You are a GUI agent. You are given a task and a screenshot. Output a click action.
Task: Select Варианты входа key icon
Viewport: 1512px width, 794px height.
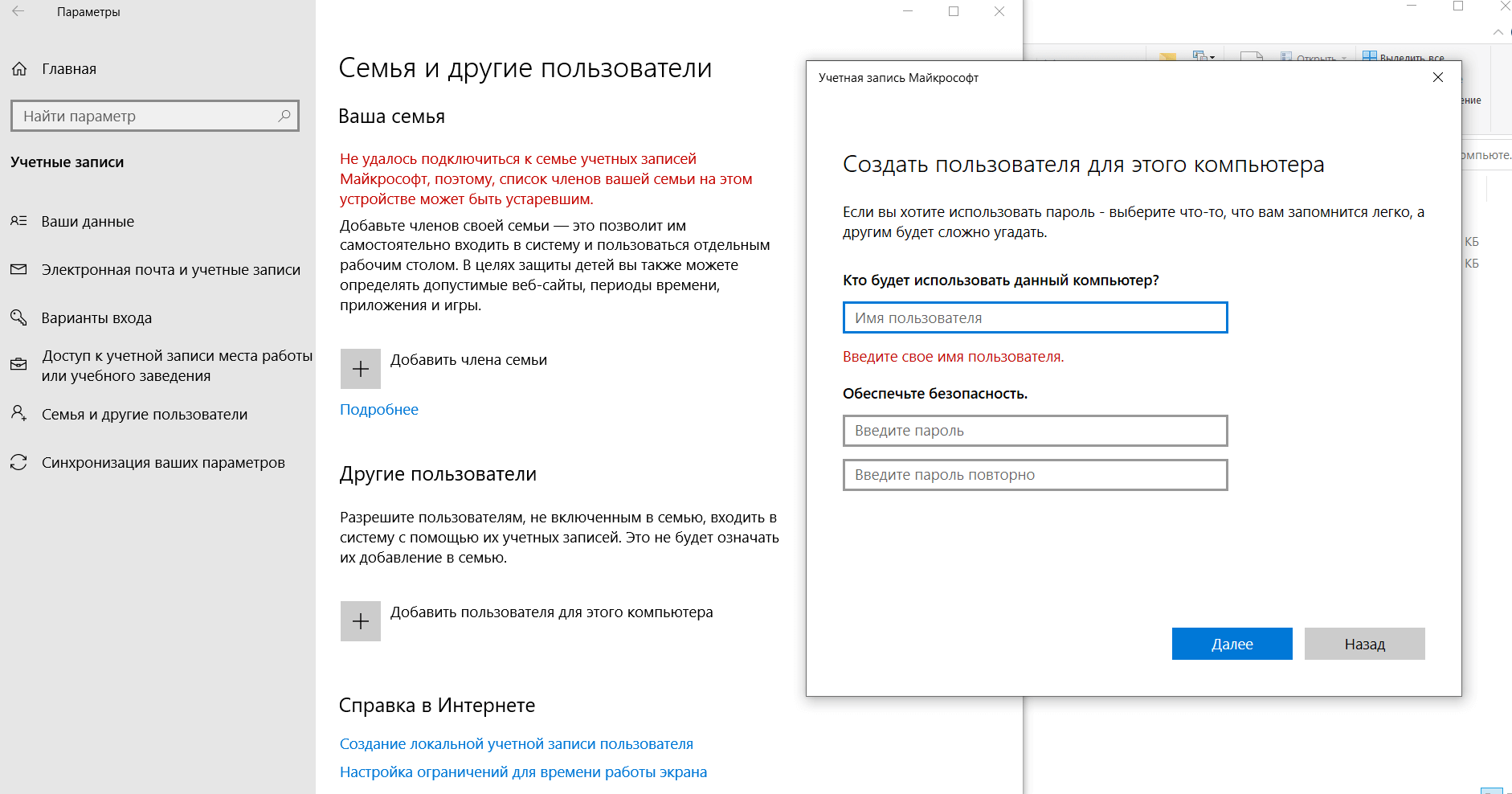point(18,317)
